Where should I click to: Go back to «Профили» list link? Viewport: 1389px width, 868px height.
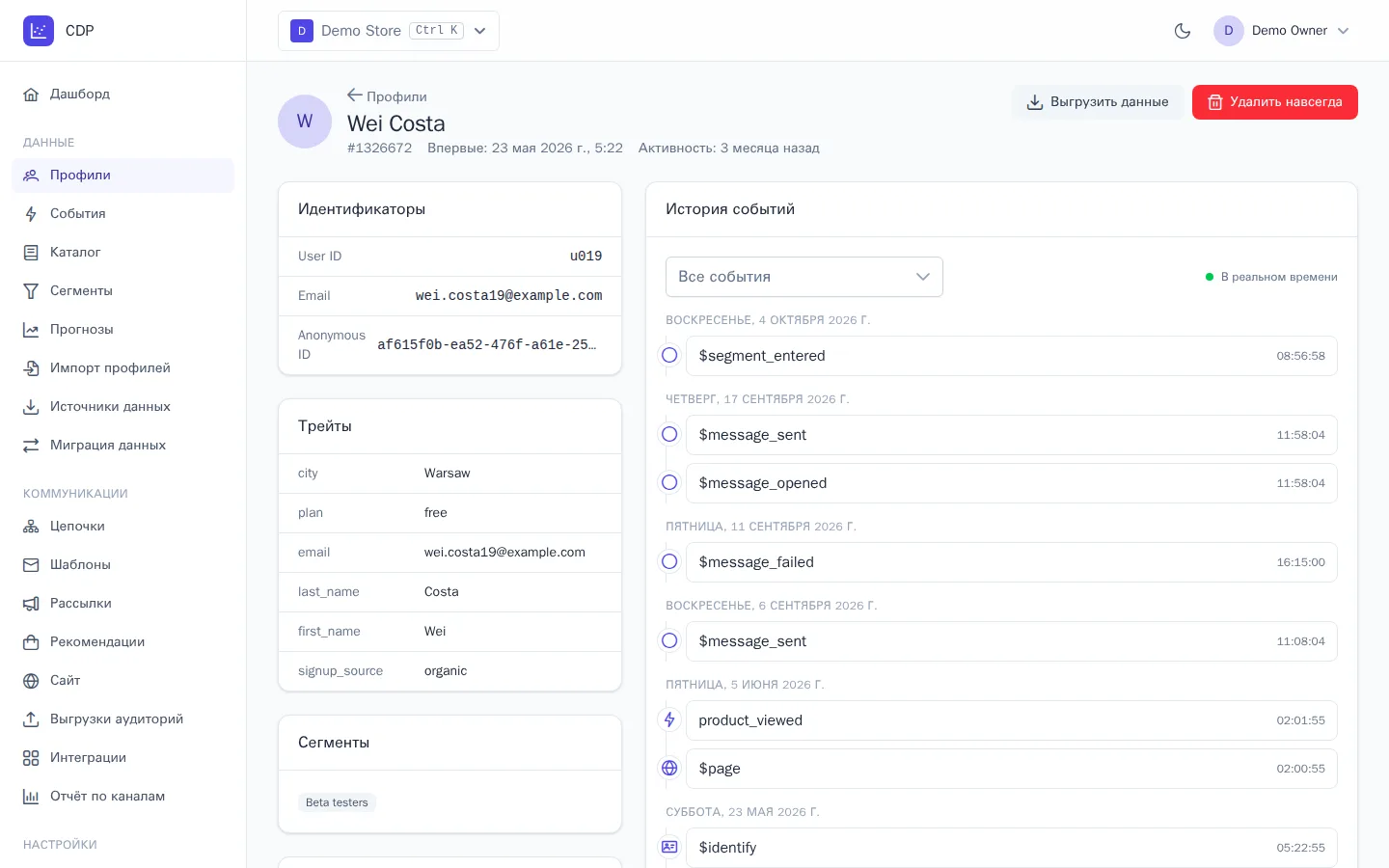[x=387, y=96]
